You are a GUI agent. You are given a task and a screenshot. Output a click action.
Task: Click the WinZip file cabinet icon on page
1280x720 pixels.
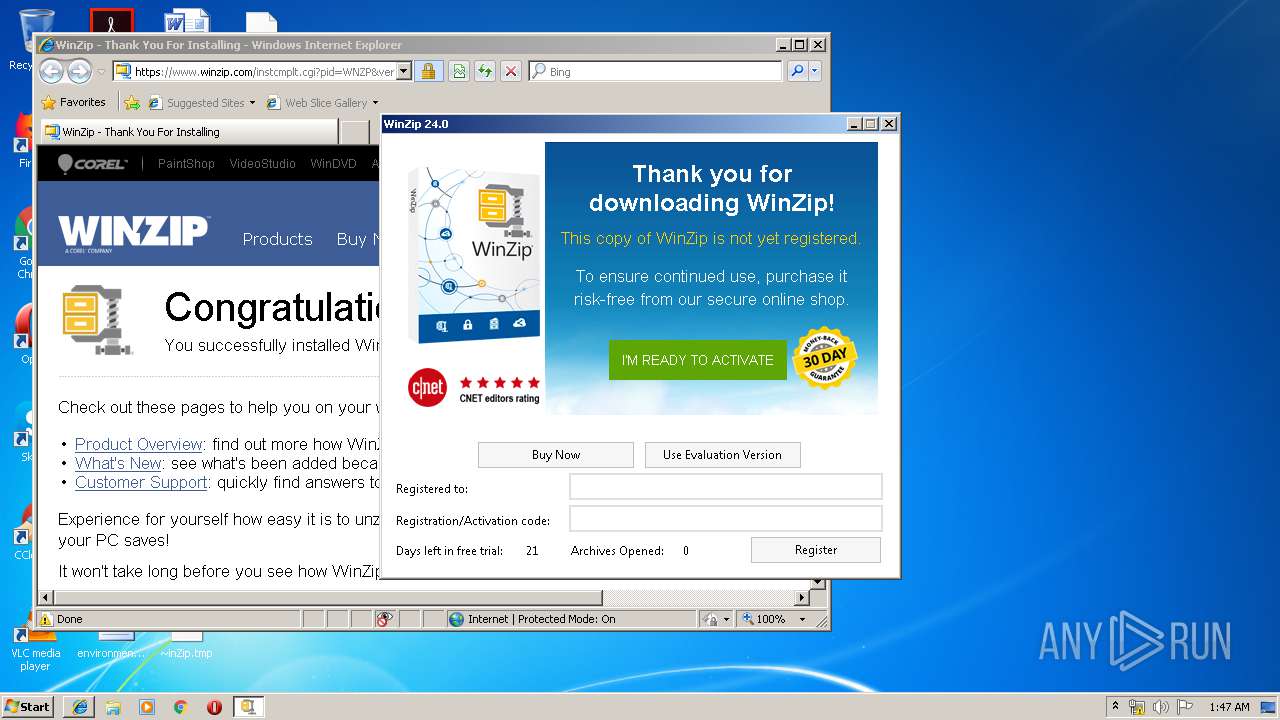pos(97,320)
